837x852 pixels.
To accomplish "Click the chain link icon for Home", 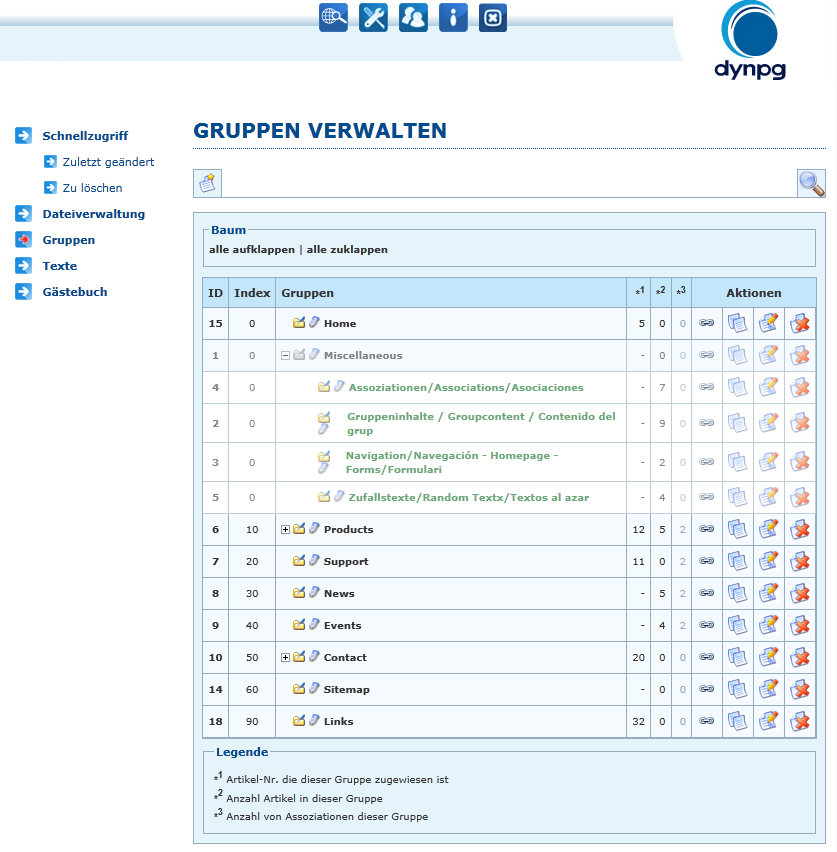I will pyautogui.click(x=706, y=323).
